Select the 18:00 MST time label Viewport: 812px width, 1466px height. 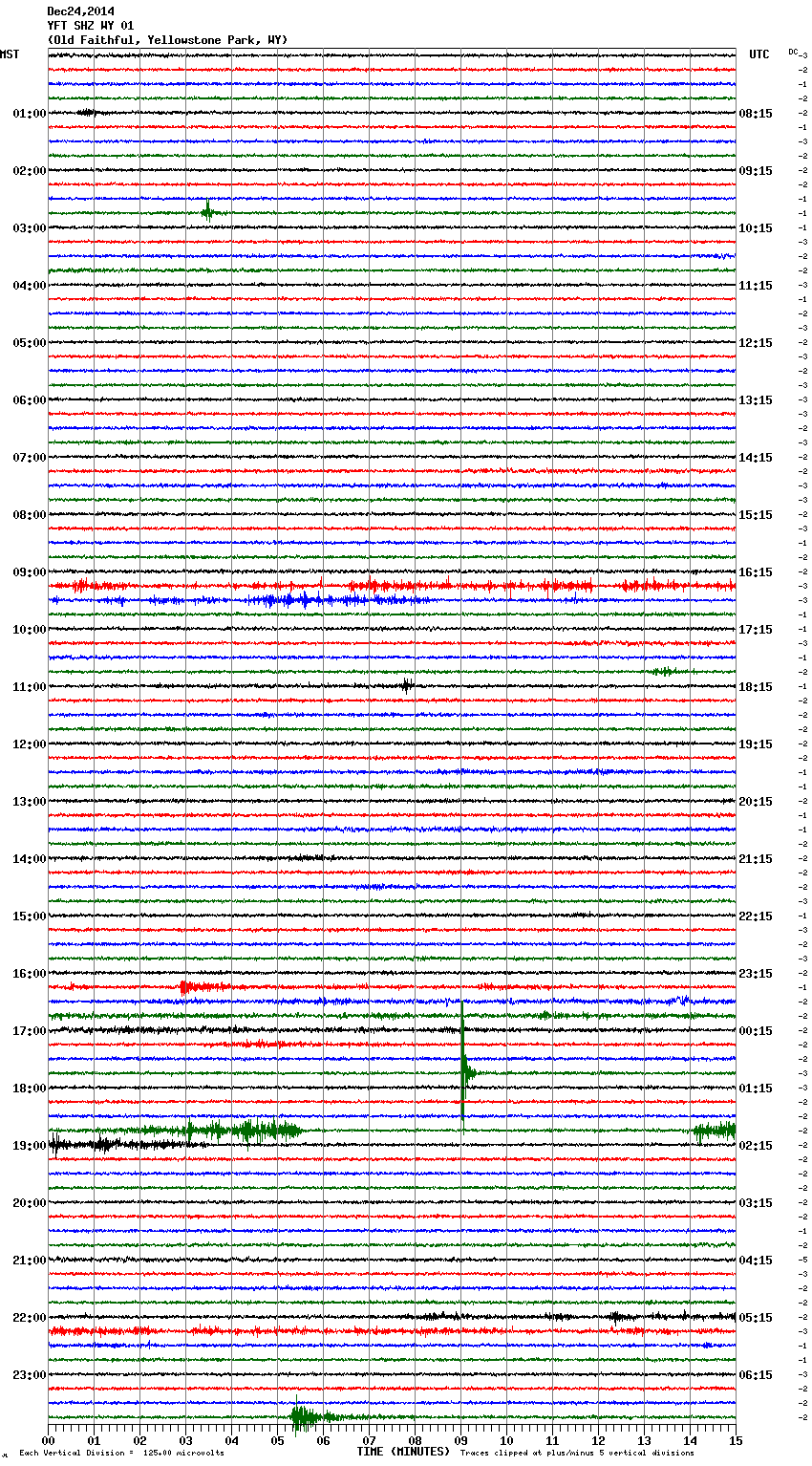(29, 1089)
